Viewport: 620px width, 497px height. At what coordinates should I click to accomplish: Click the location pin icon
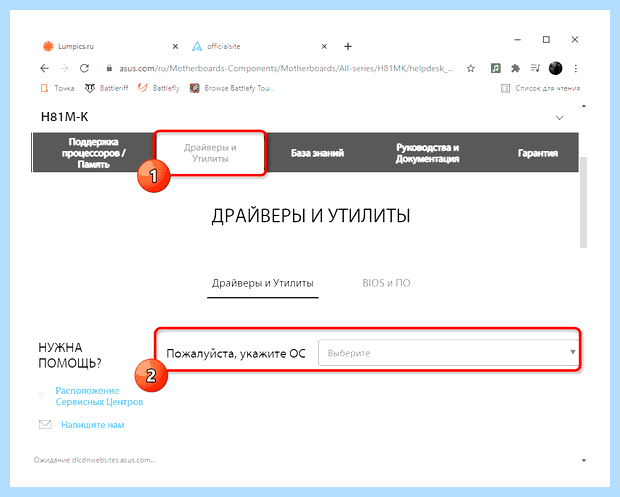click(42, 395)
